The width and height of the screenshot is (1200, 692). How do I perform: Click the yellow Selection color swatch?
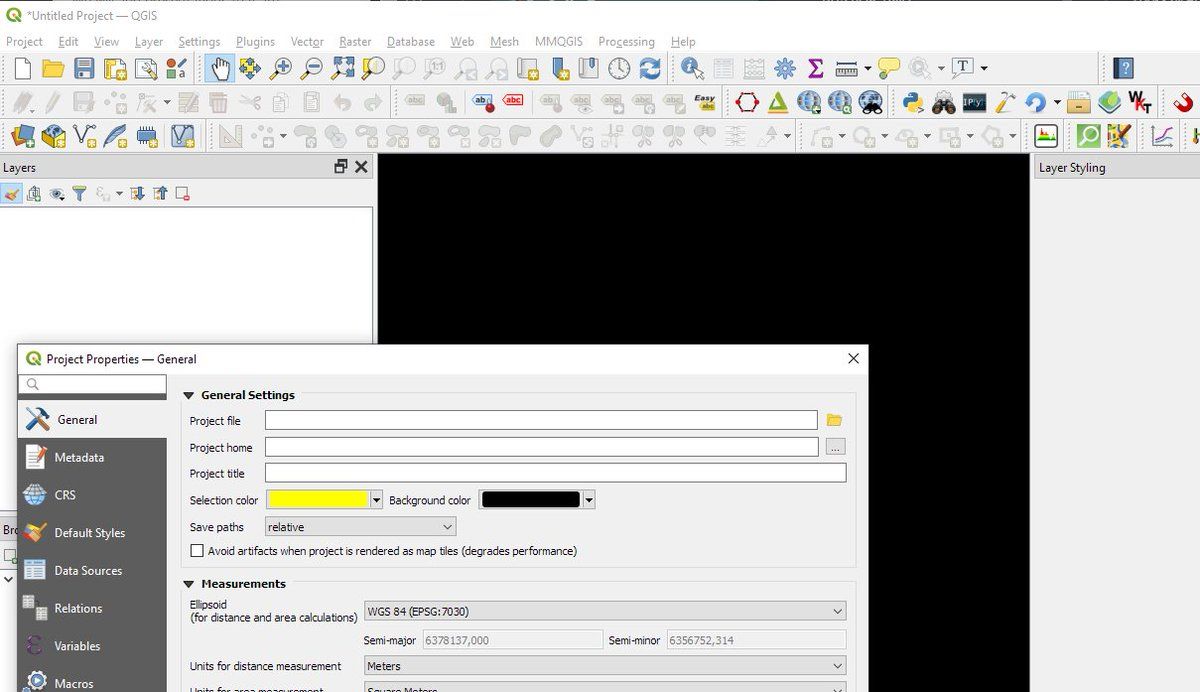(318, 500)
